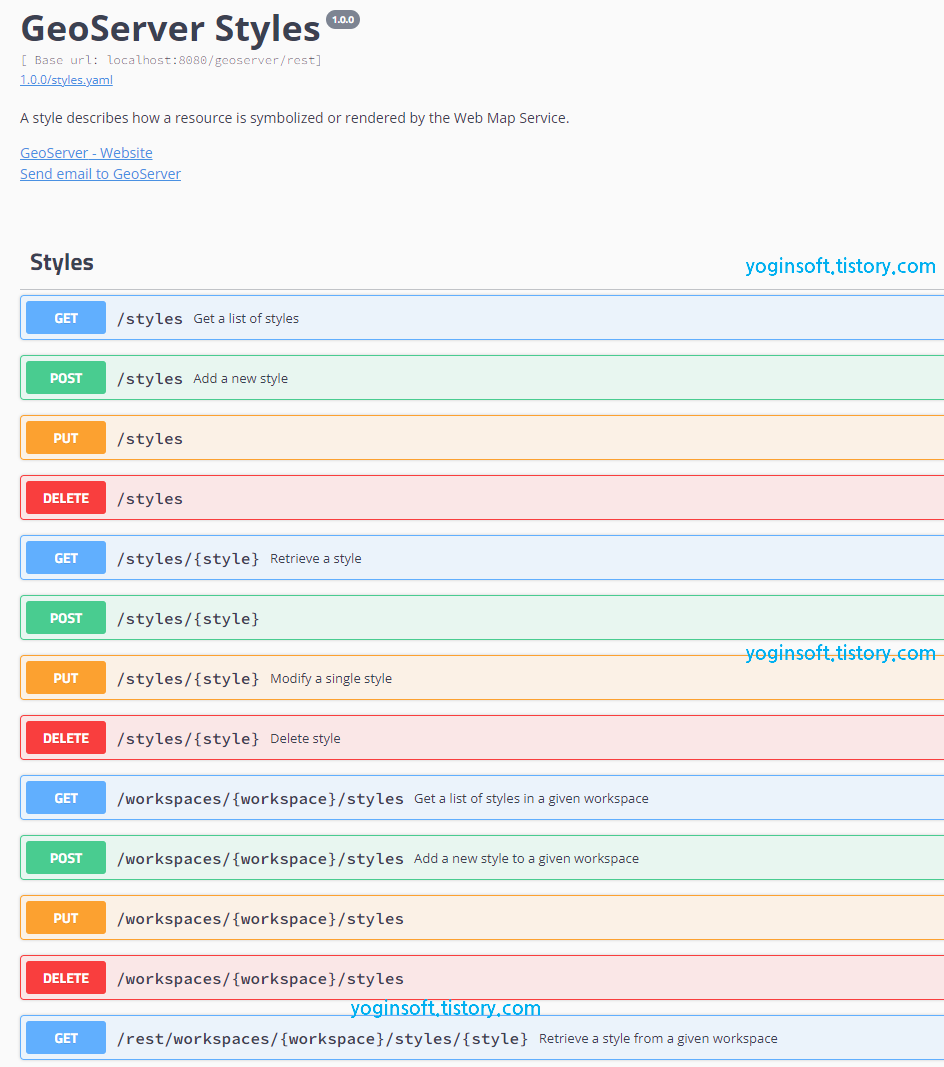Expand DELETE /styles/{style} Delete style
Image resolution: width=944 pixels, height=1067 pixels.
click(x=482, y=738)
